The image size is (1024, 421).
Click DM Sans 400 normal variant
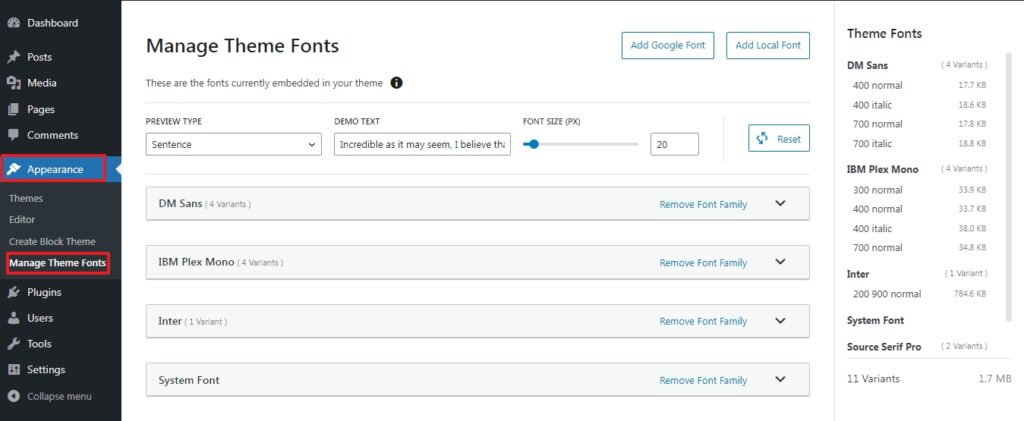(877, 86)
